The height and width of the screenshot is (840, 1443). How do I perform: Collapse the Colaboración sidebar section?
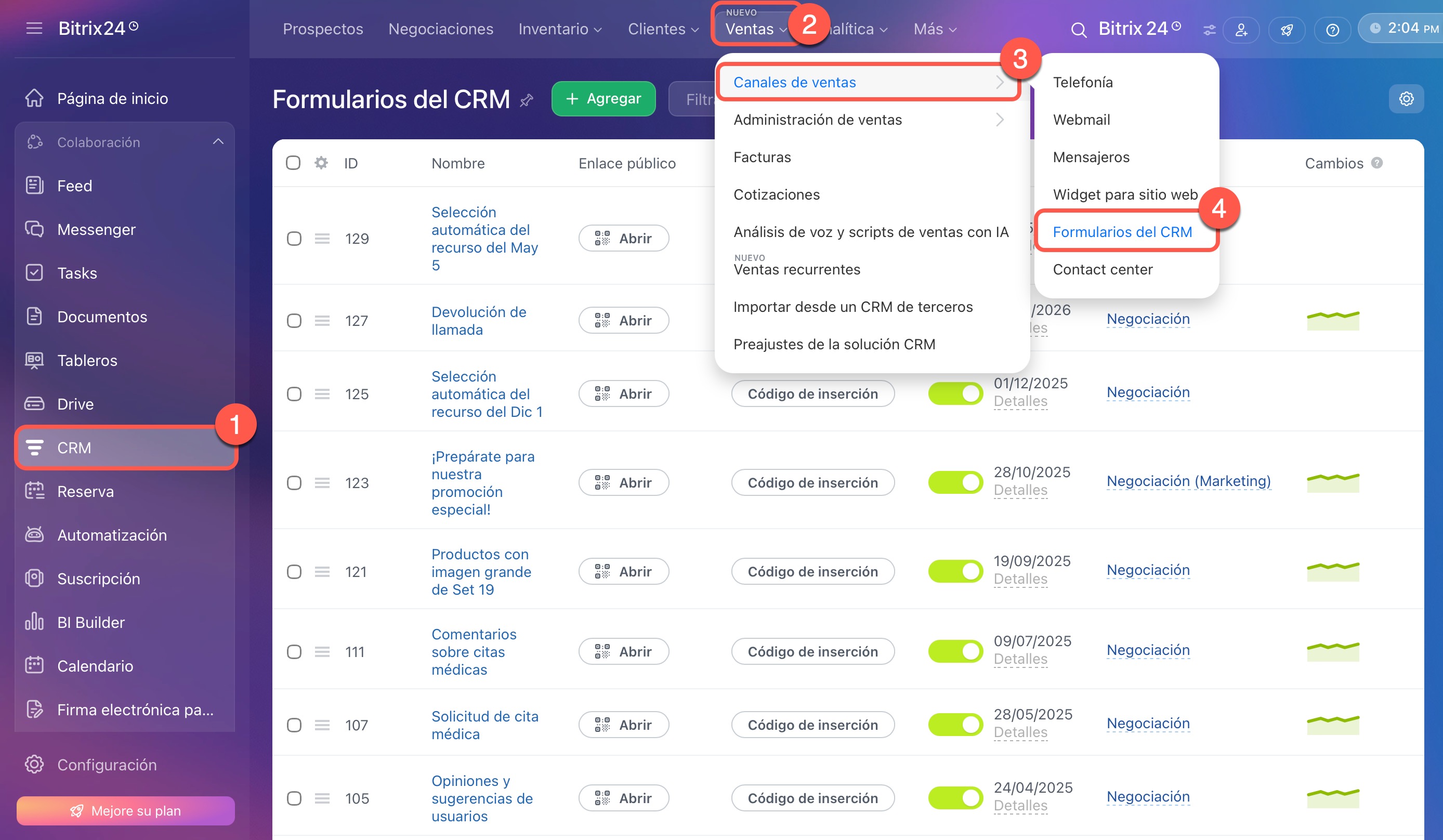coord(218,142)
